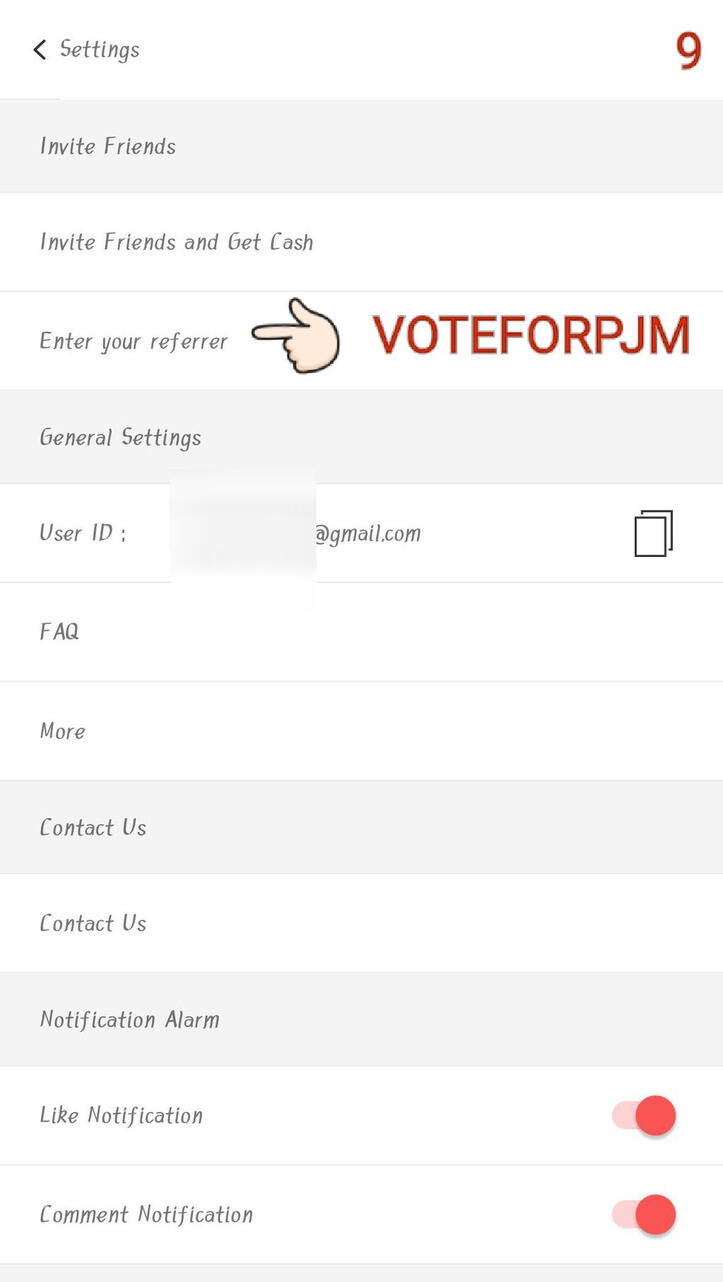The width and height of the screenshot is (723, 1282).
Task: Copy the User ID with the copy icon
Action: (653, 533)
